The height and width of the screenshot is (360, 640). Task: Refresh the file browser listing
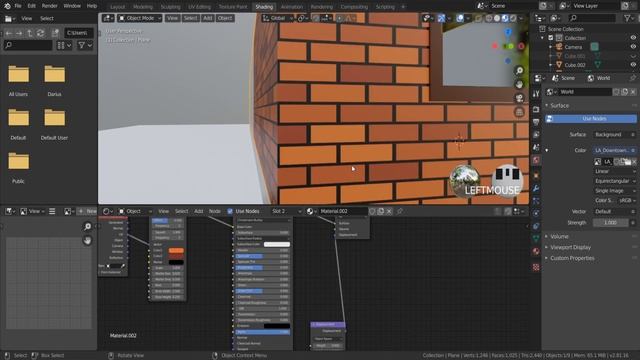(40, 33)
